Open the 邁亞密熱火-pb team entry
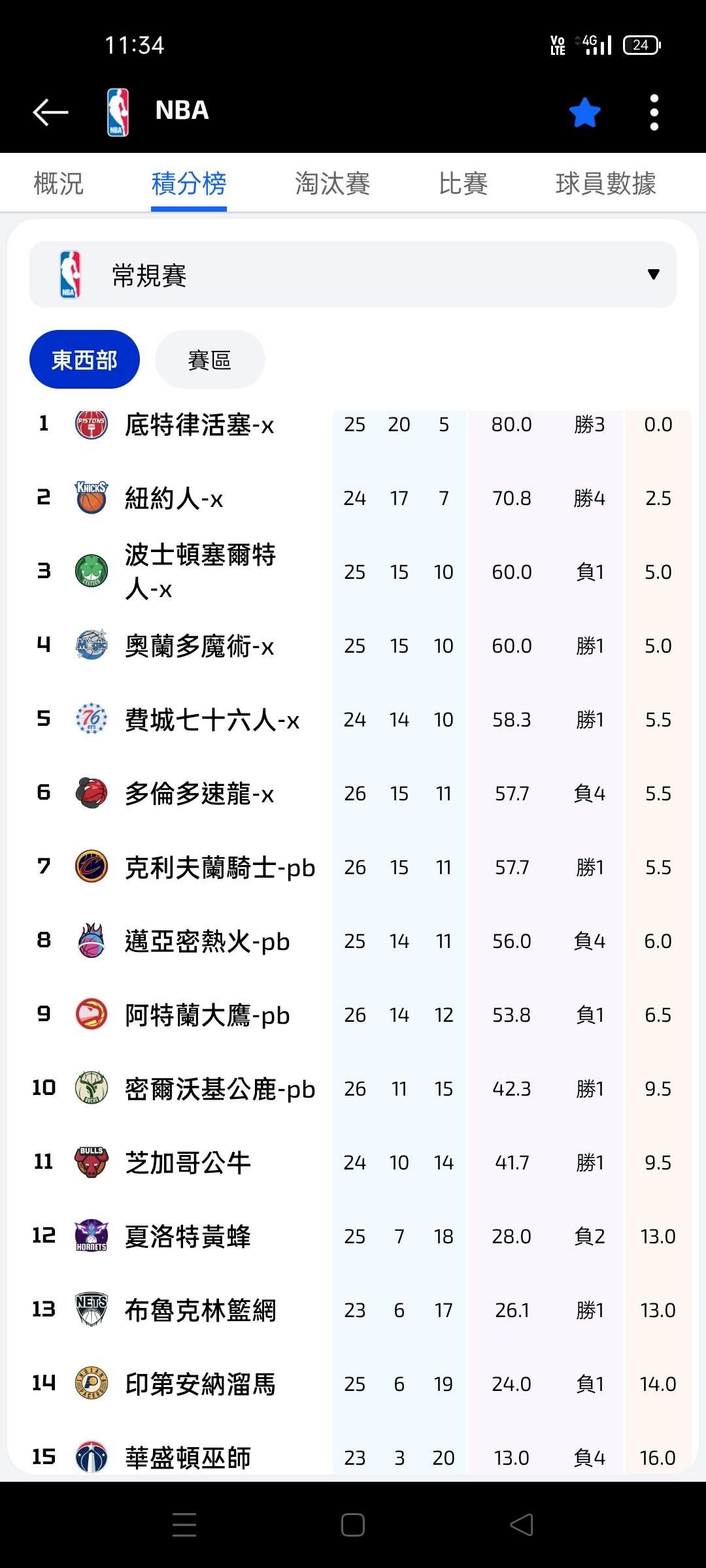 207,941
